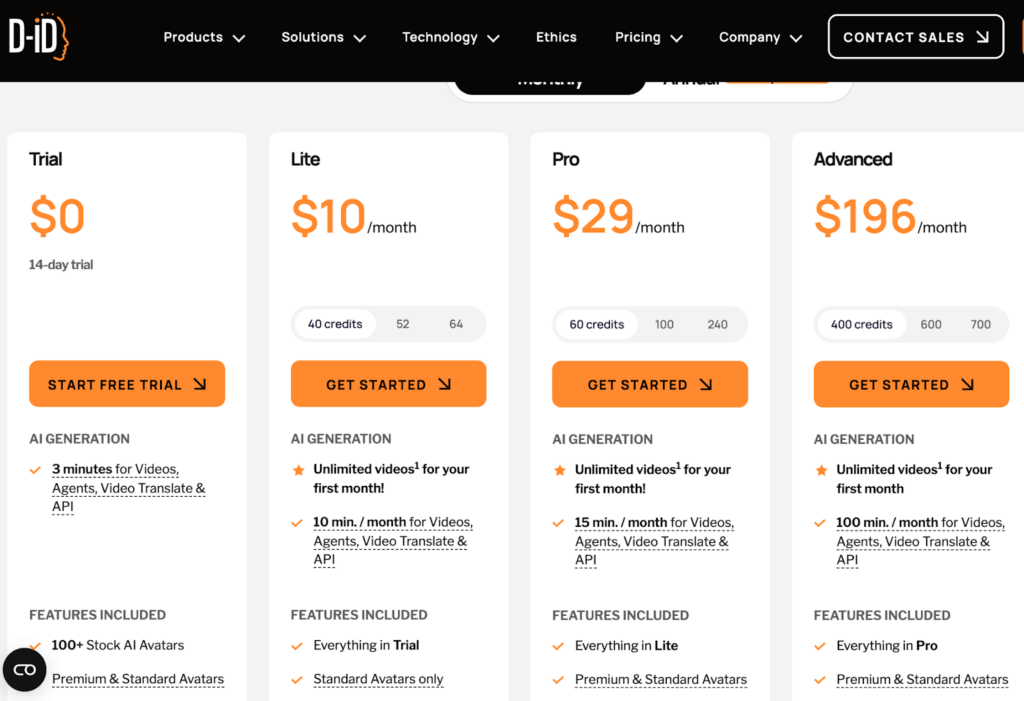
Task: Click the '3 minutes for Videos' Trial feature
Action: [x=129, y=487]
